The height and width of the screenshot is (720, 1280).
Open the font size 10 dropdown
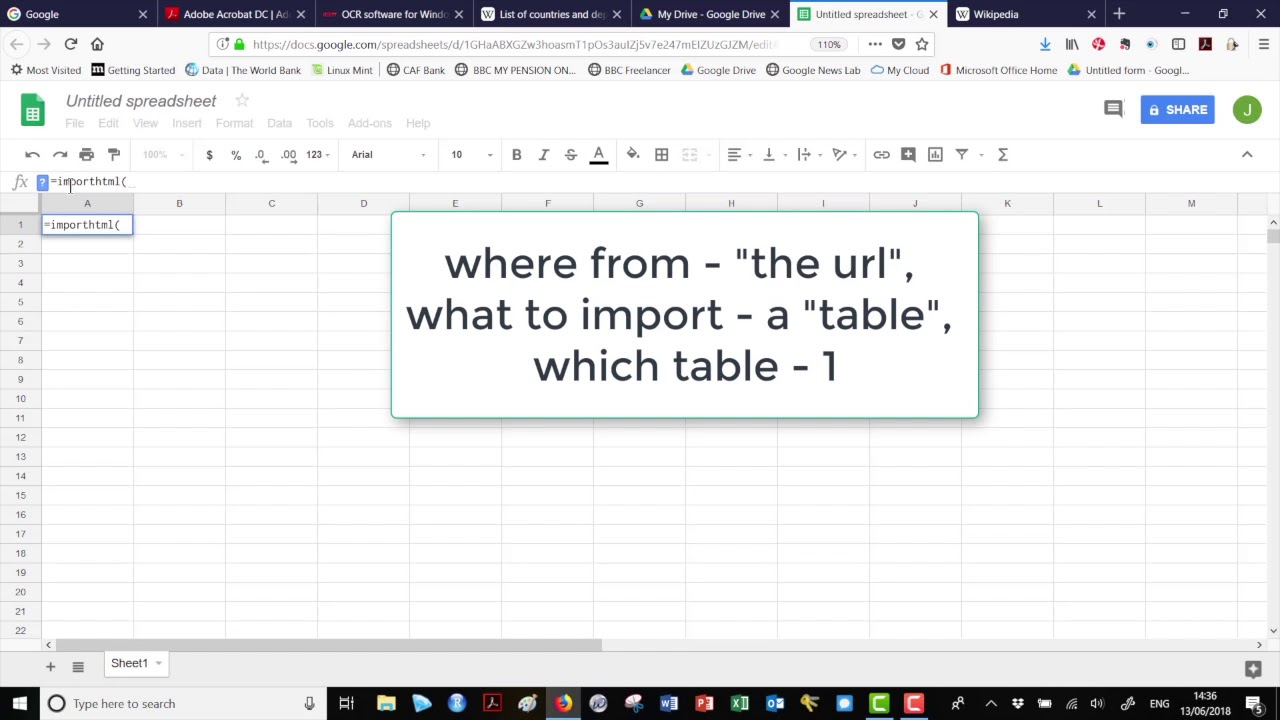click(x=471, y=154)
